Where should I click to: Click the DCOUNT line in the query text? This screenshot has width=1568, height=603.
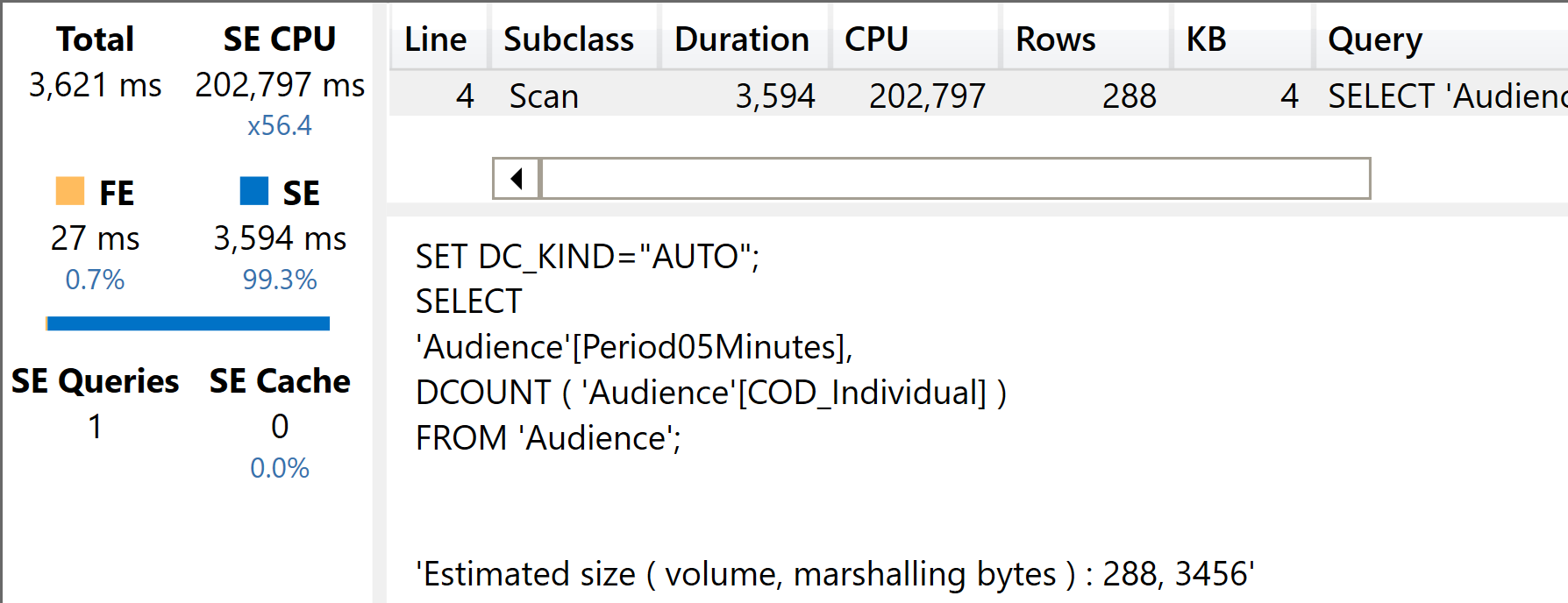pos(710,393)
